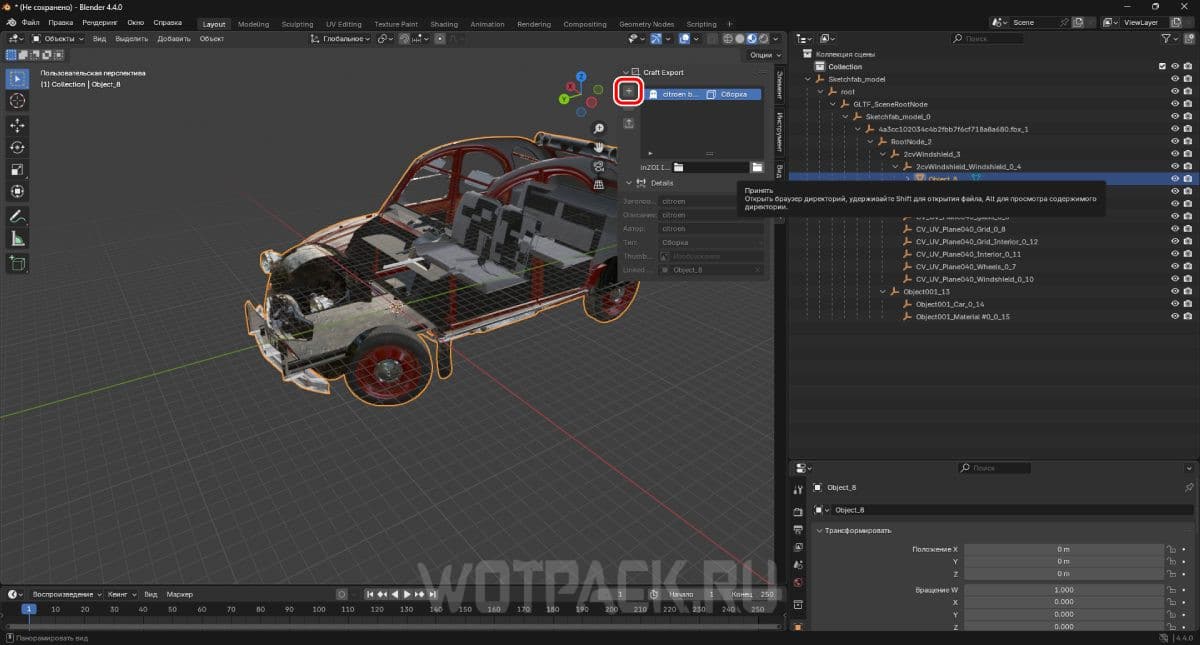
Task: Click the Rotation W value field
Action: [1063, 590]
